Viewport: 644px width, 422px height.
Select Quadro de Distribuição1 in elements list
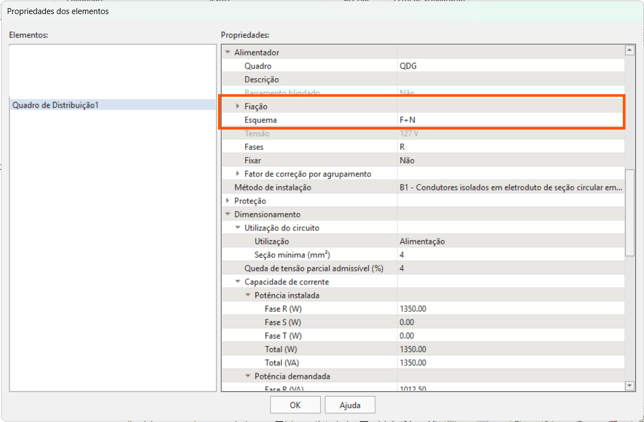[x=56, y=105]
